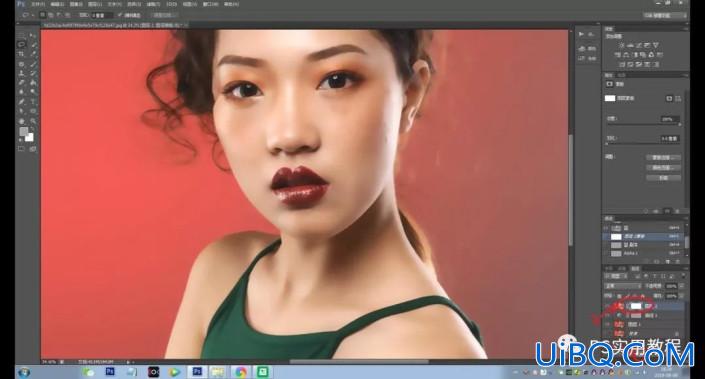The height and width of the screenshot is (379, 705).
Task: Select the Quick Selection tool
Action: click(33, 45)
